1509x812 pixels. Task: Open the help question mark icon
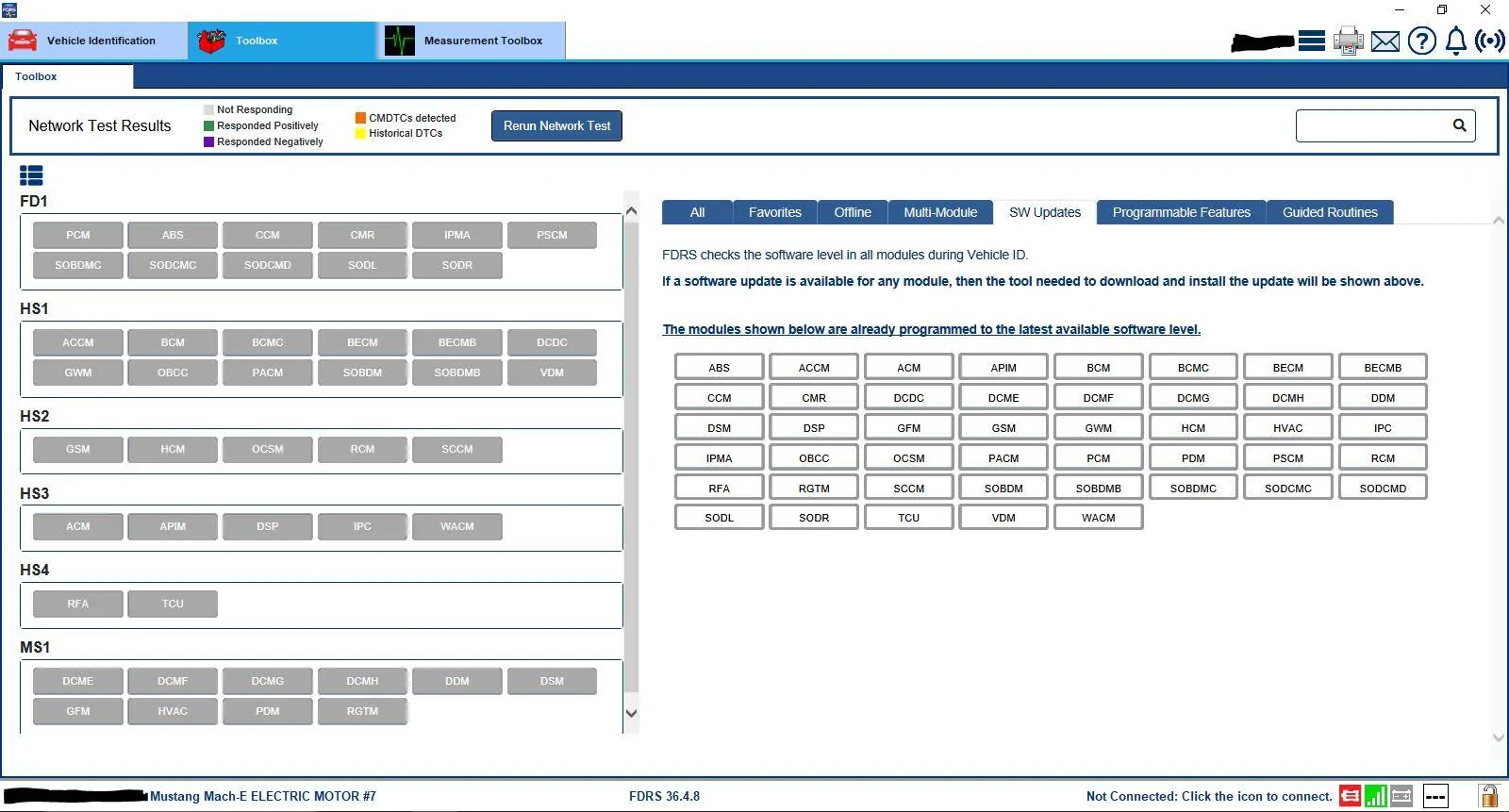[x=1421, y=41]
